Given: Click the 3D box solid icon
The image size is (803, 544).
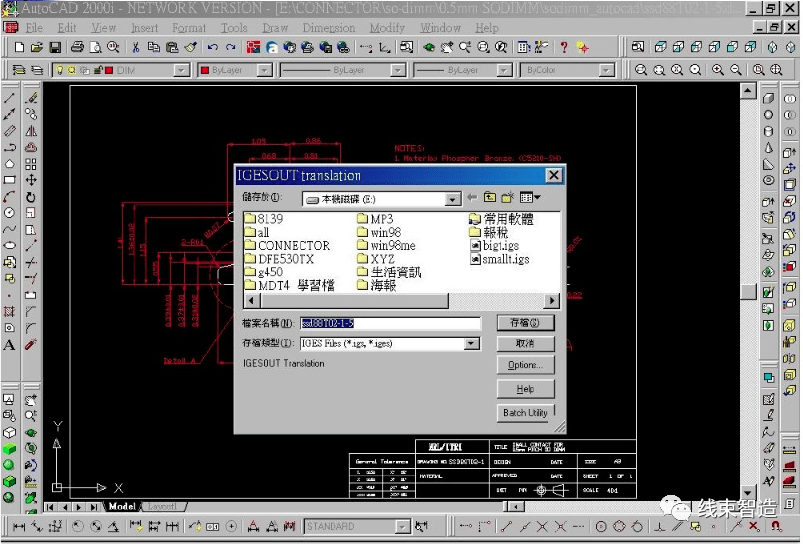Looking at the screenshot, I should [768, 98].
